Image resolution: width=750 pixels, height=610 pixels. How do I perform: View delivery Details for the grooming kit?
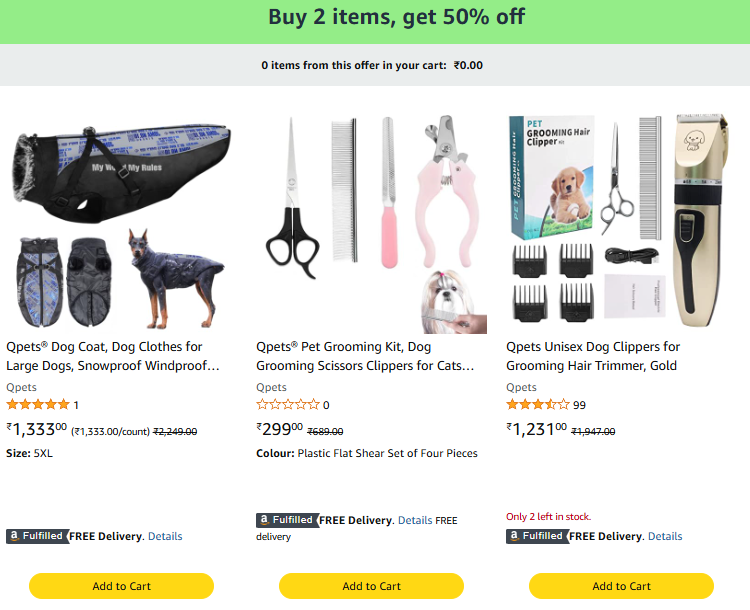click(x=415, y=520)
